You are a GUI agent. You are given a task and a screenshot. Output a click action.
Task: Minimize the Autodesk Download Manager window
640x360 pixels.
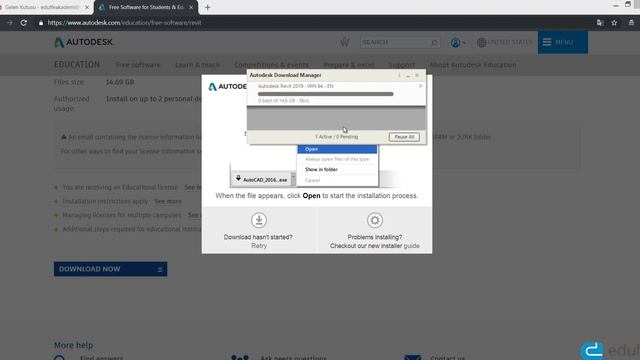408,76
